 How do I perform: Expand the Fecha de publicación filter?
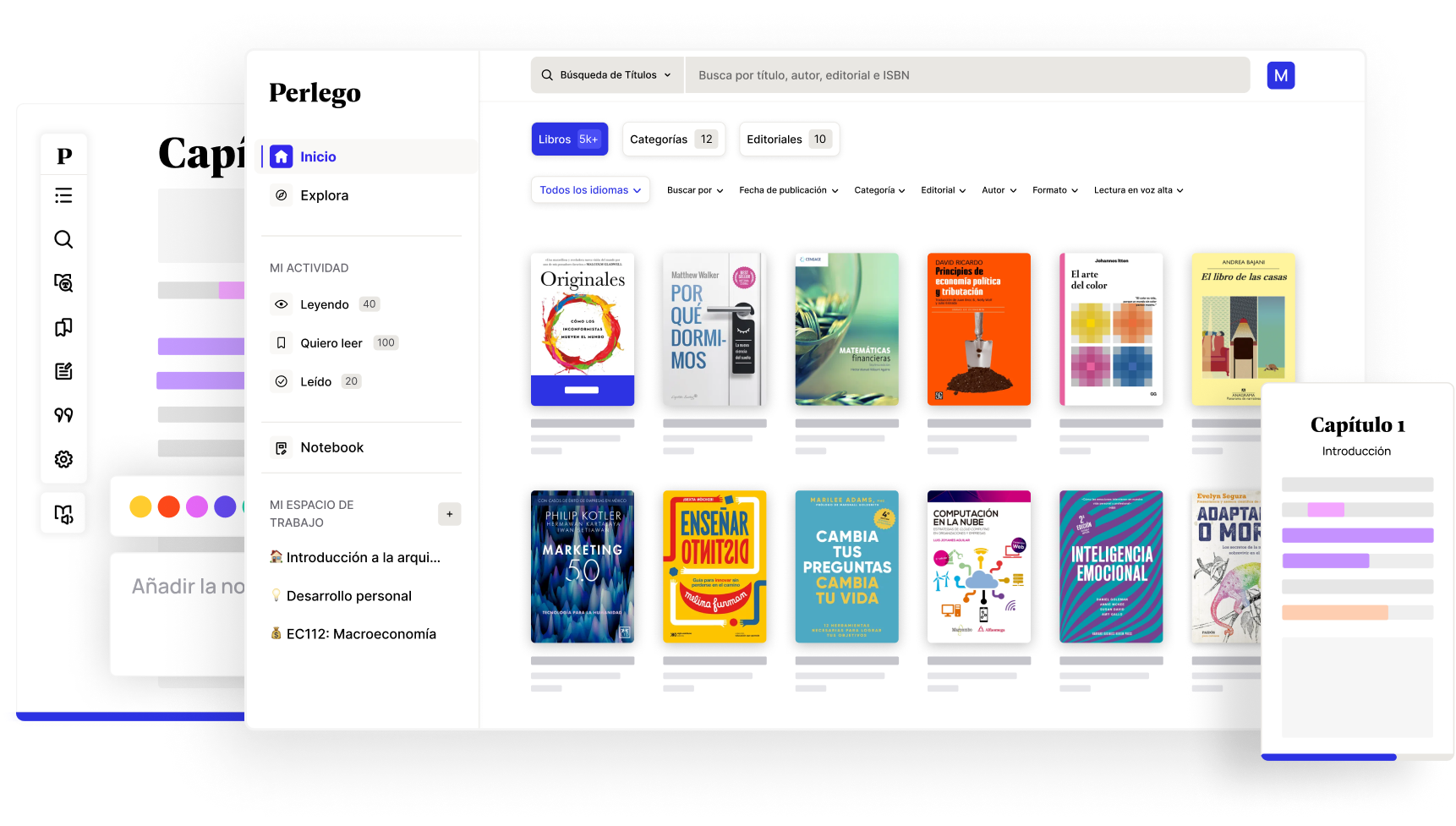click(788, 190)
